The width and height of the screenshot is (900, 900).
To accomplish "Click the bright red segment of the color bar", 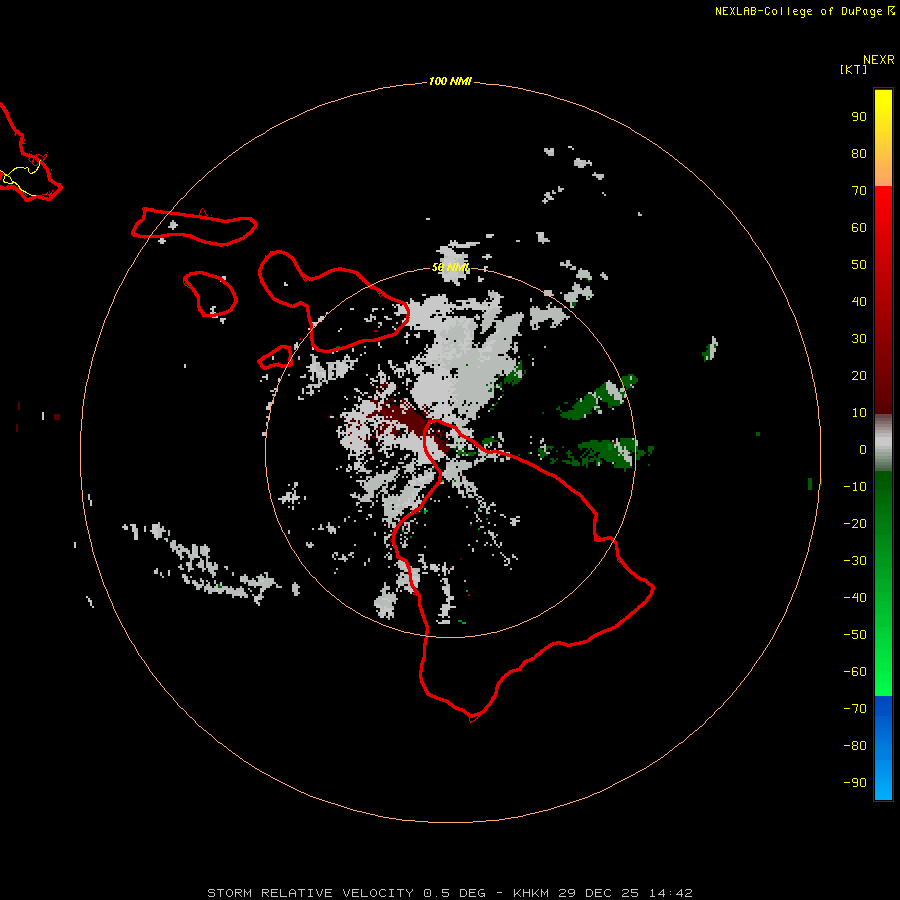I will pyautogui.click(x=883, y=241).
